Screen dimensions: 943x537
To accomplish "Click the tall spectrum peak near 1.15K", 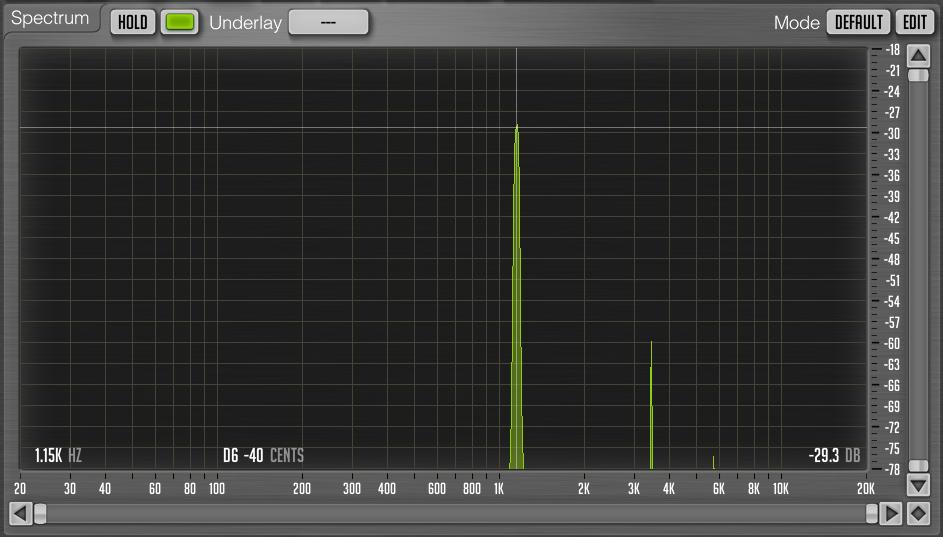I will pyautogui.click(x=517, y=296).
